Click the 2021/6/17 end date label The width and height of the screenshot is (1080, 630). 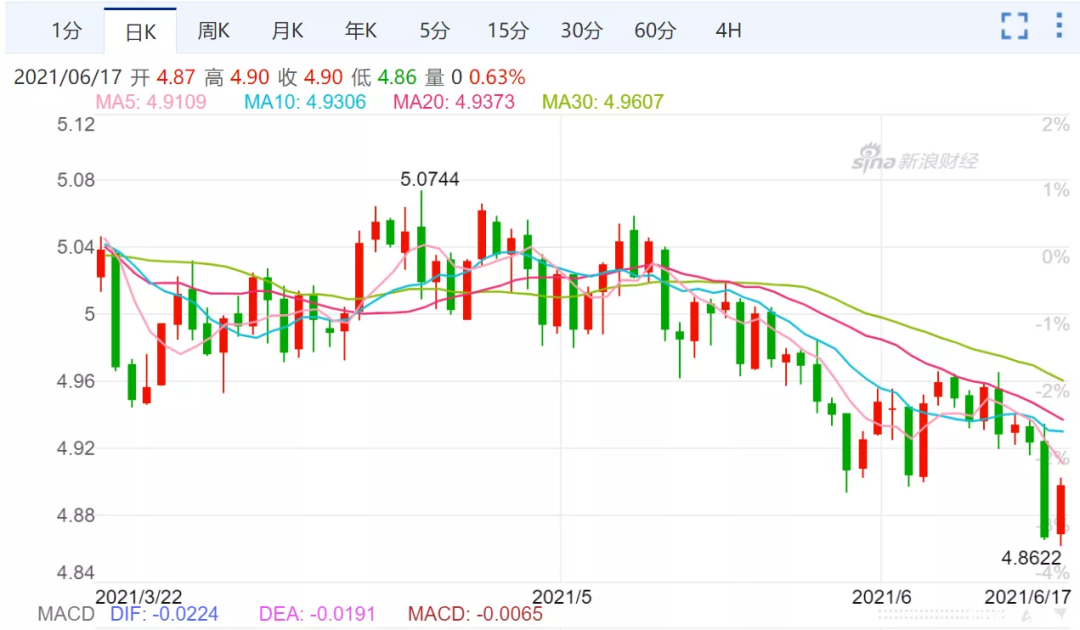[x=1028, y=597]
